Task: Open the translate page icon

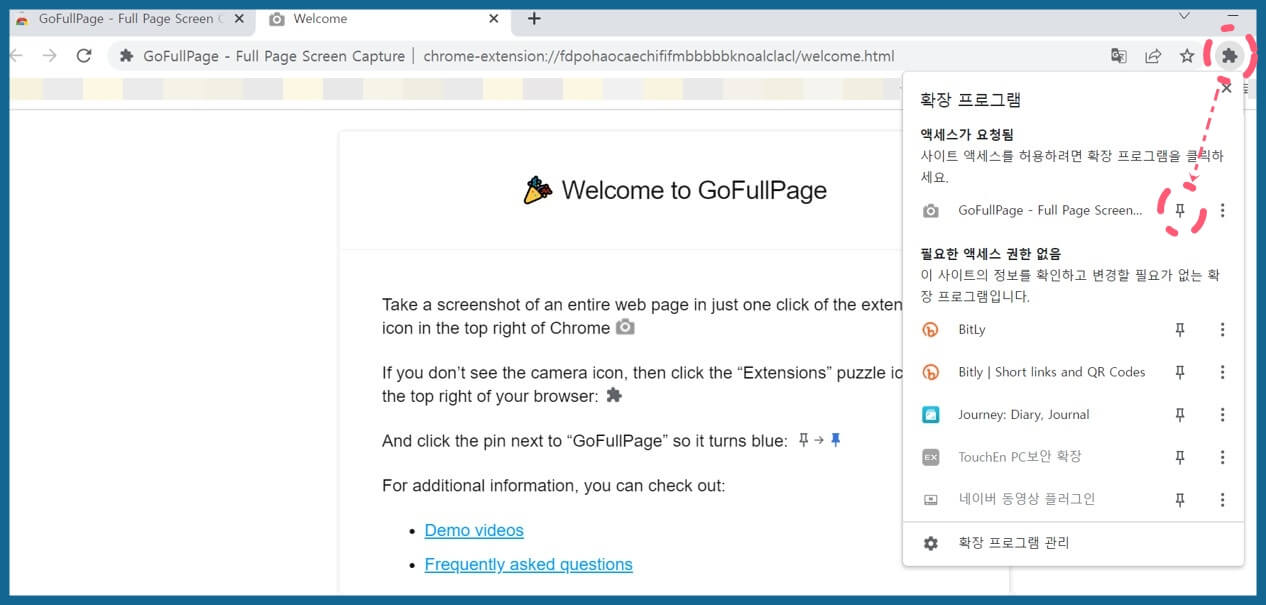Action: 1119,56
